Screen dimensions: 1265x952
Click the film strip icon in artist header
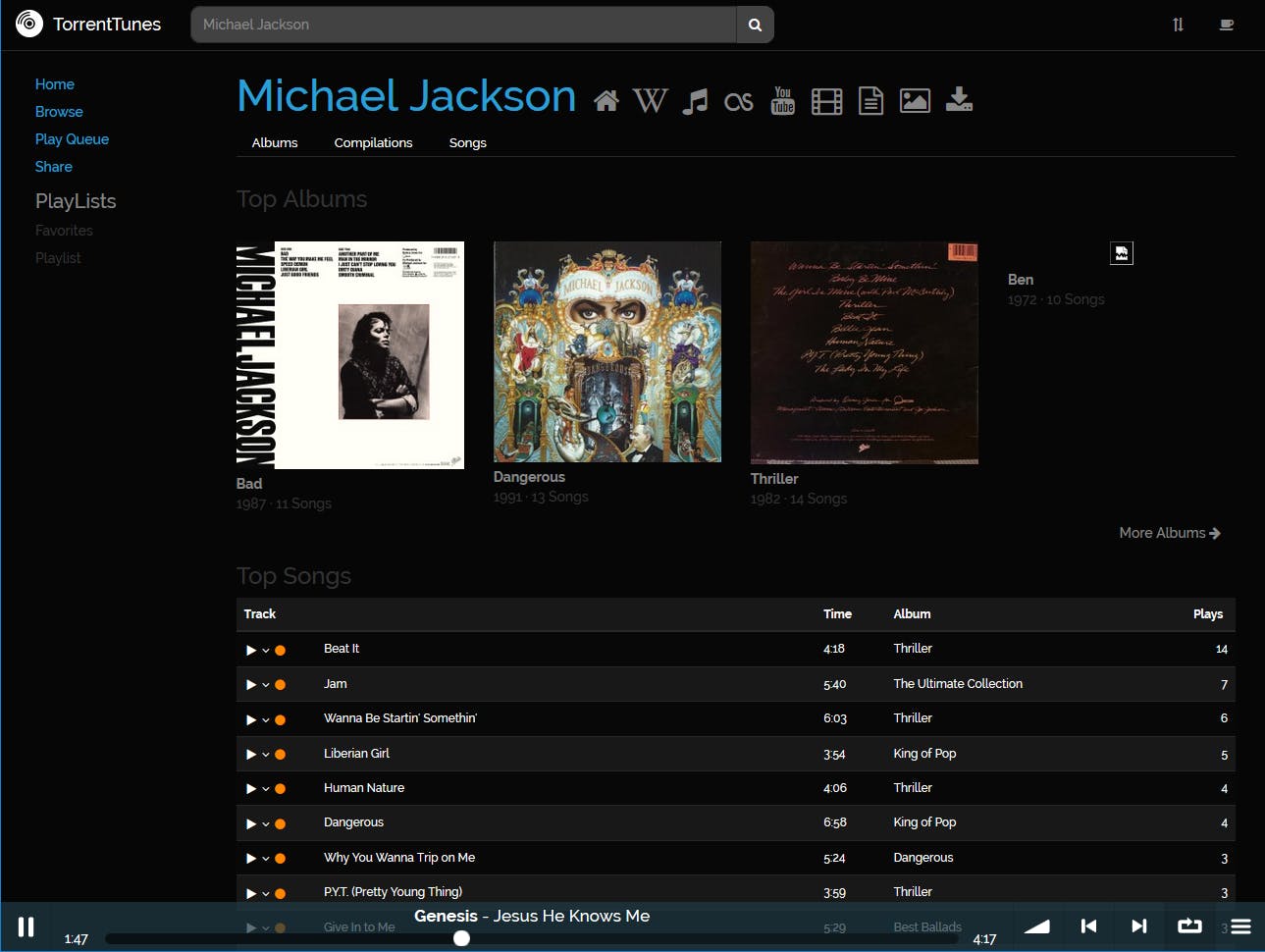(827, 101)
